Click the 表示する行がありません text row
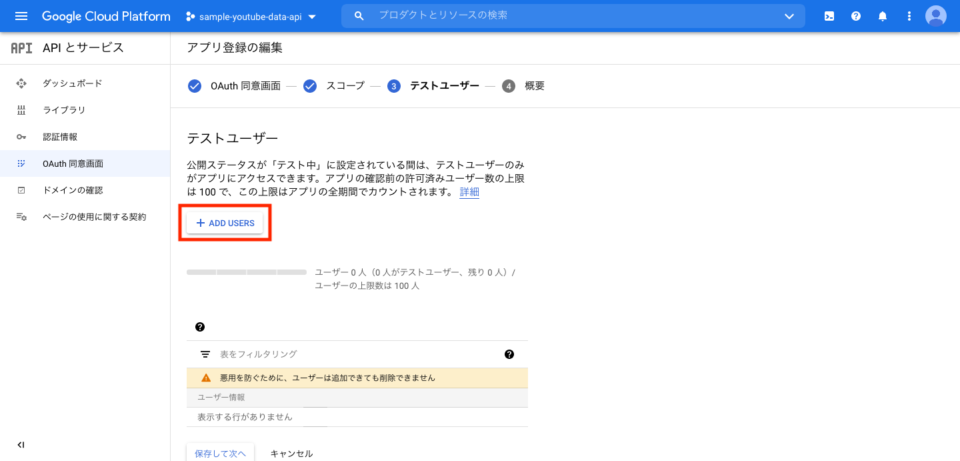 coord(245,417)
